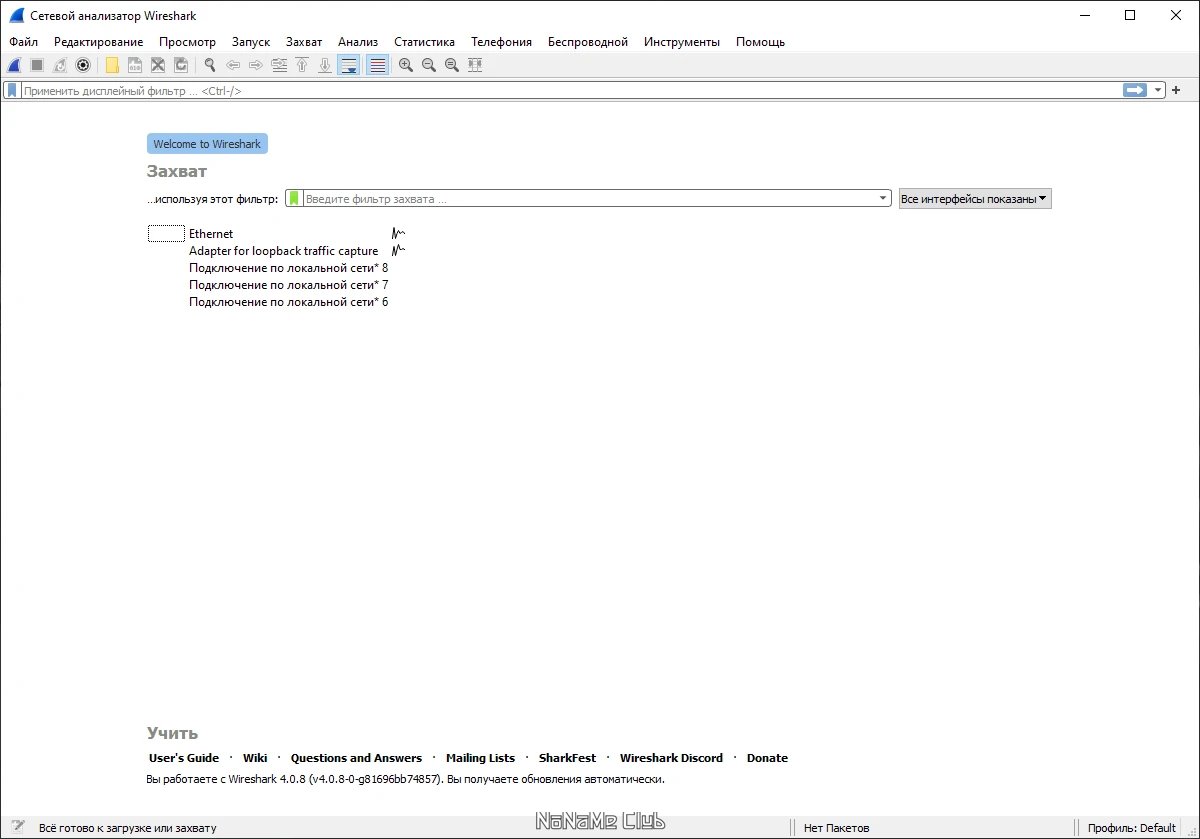
Task: Open the 'Все интерфейсы показаны' dropdown
Action: [975, 199]
